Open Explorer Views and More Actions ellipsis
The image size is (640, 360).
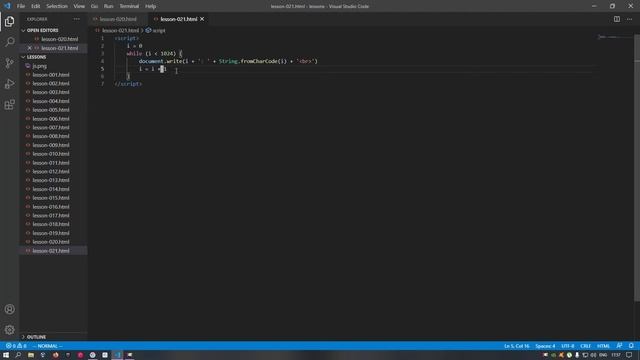click(x=77, y=19)
